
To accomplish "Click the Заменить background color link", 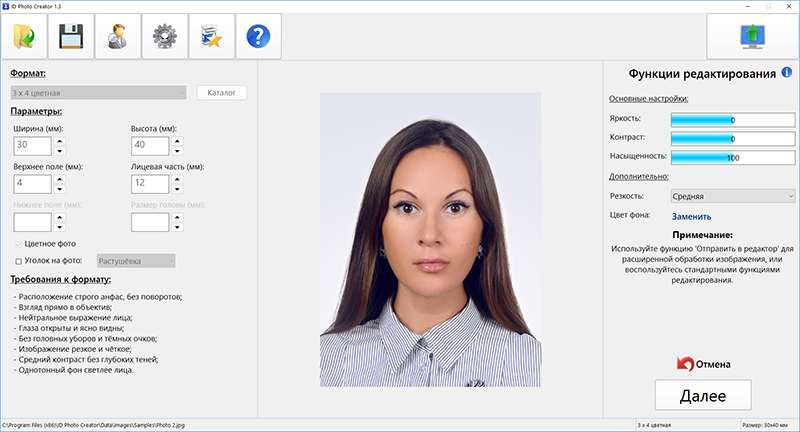I will point(691,216).
